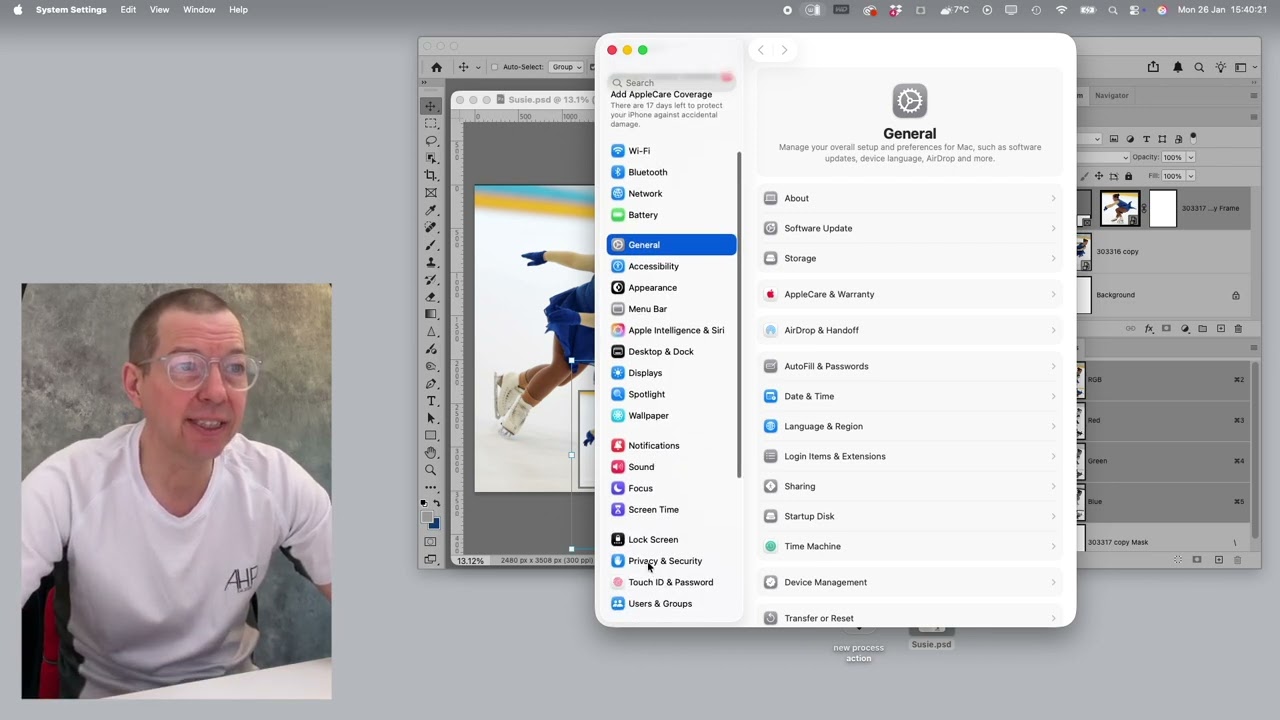The height and width of the screenshot is (720, 1280).
Task: Open Touch ID & Password settings
Action: coord(671,582)
